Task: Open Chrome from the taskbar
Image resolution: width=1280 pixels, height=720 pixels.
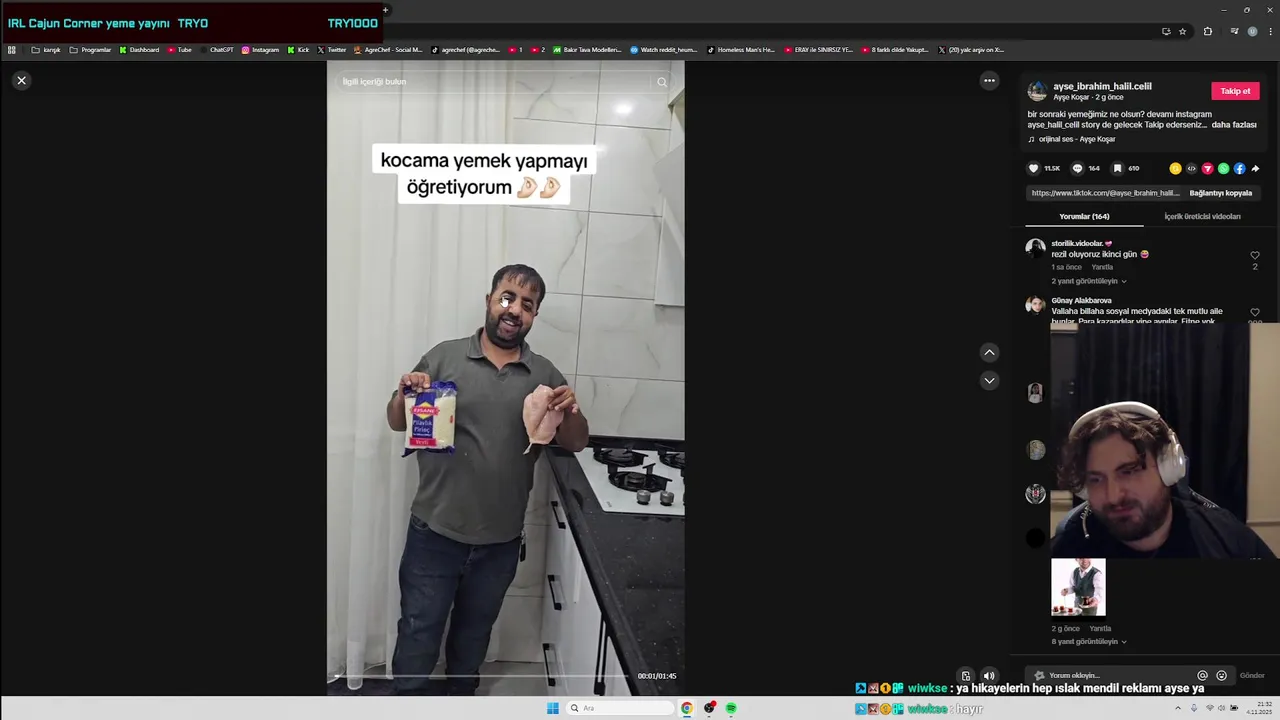Action: coord(687,708)
